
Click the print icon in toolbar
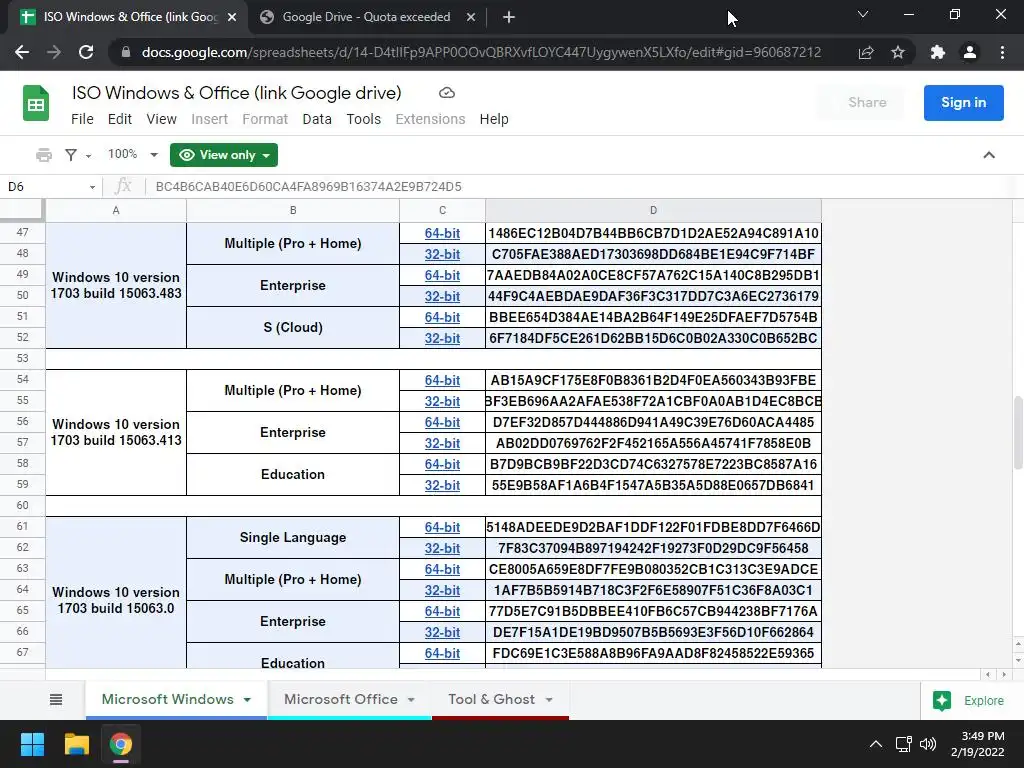click(44, 155)
